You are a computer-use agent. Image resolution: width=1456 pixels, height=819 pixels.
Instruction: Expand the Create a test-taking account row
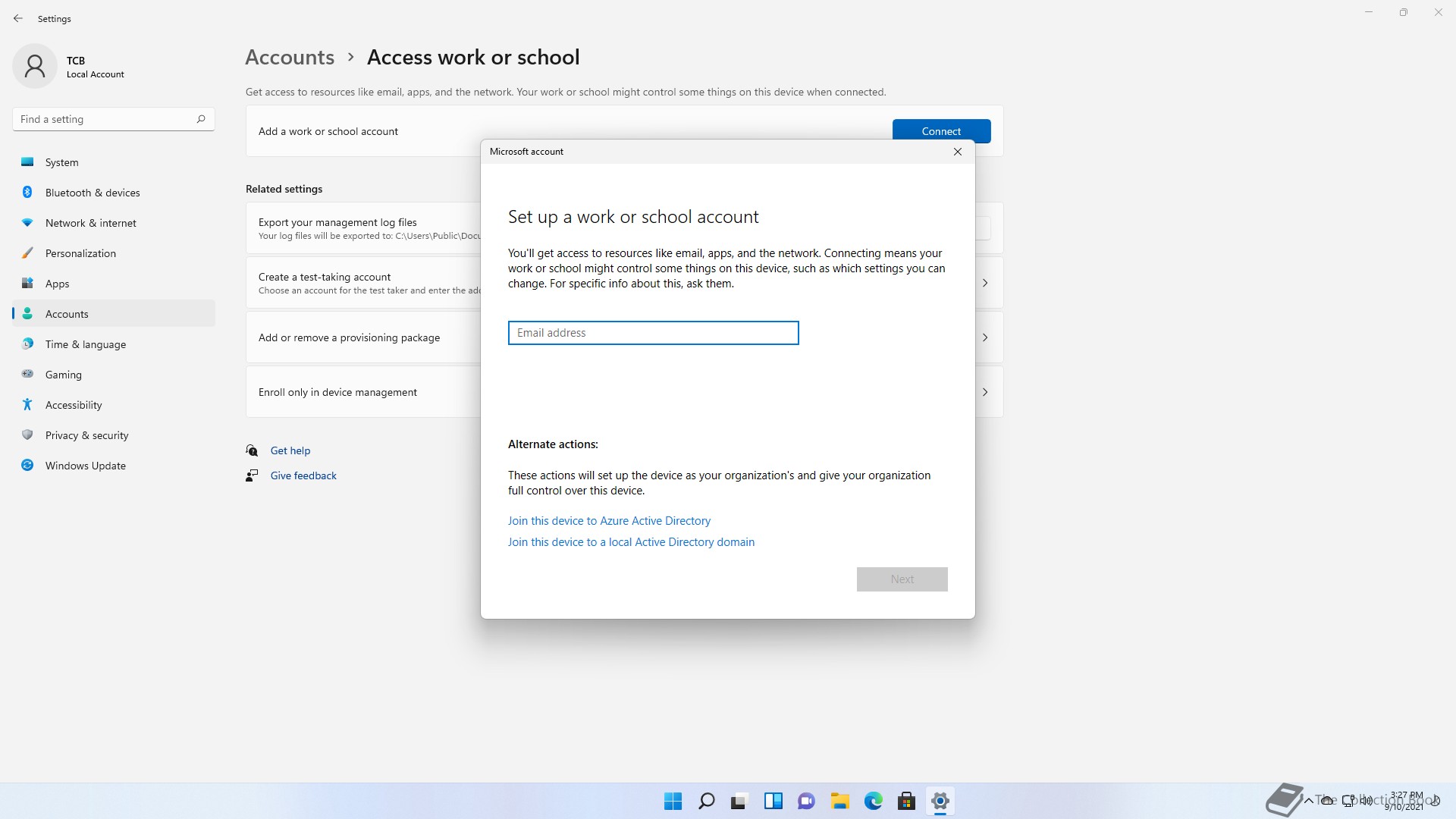[985, 283]
